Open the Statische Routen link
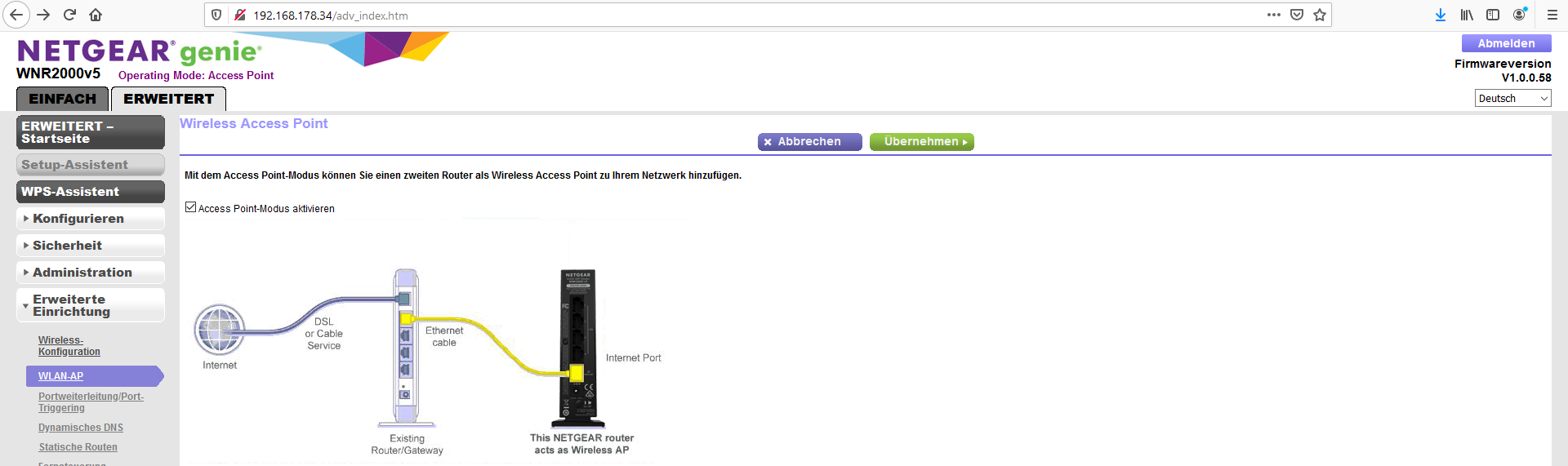The image size is (1568, 466). coord(78,447)
